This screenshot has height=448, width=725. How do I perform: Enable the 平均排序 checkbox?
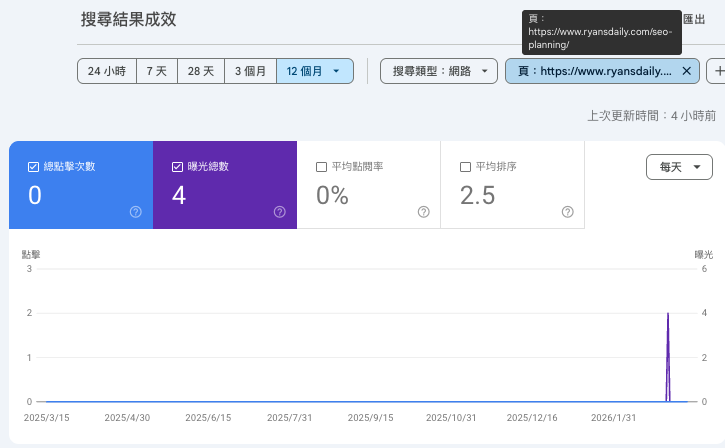[466, 167]
